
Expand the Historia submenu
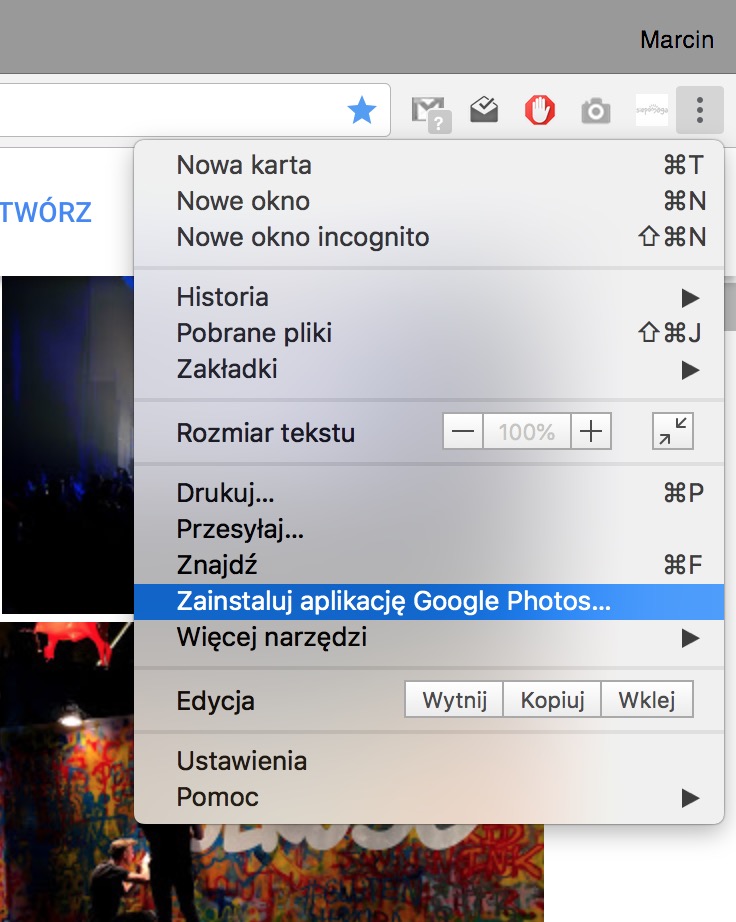pos(429,297)
